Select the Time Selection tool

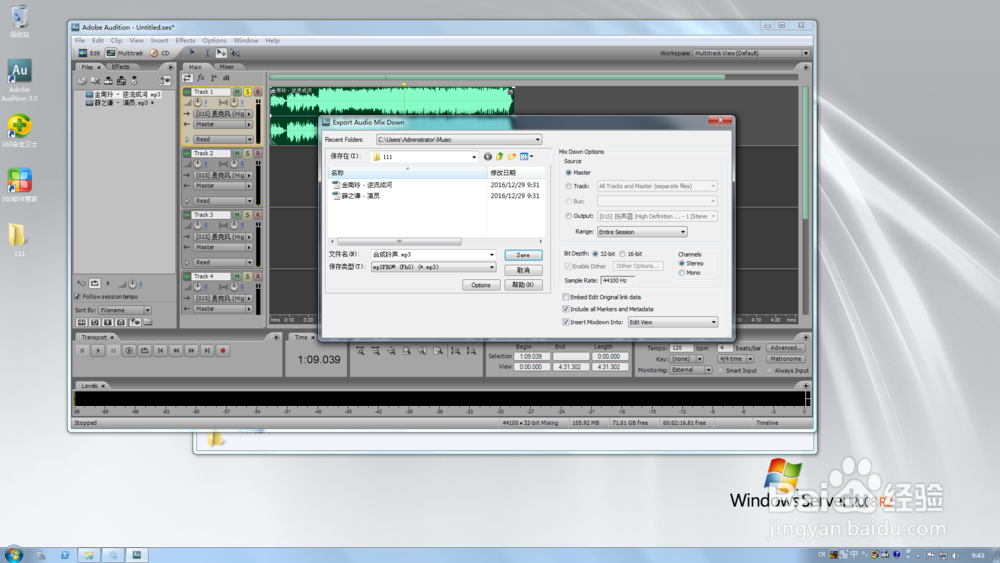pos(207,53)
